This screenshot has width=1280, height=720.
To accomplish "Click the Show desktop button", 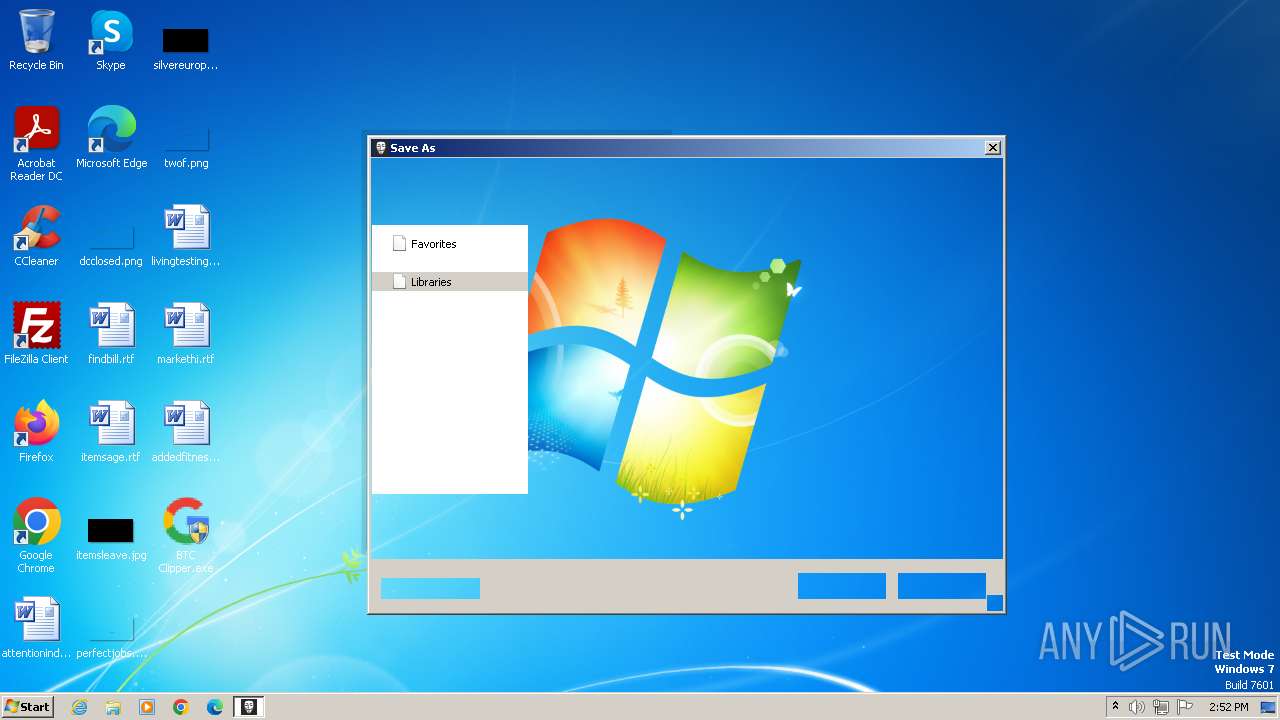I will (1270, 707).
